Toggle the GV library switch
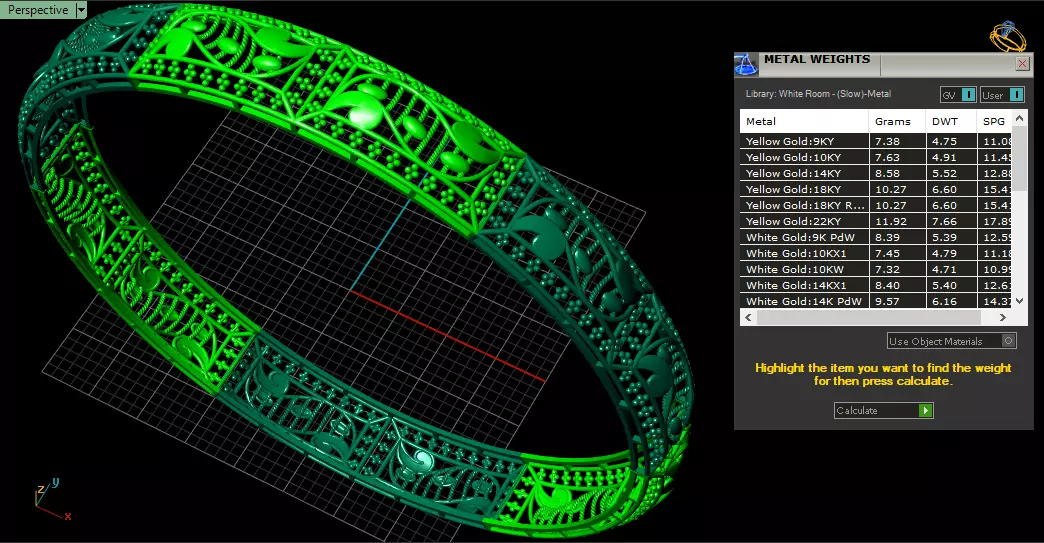The width and height of the screenshot is (1044, 543). pos(959,95)
